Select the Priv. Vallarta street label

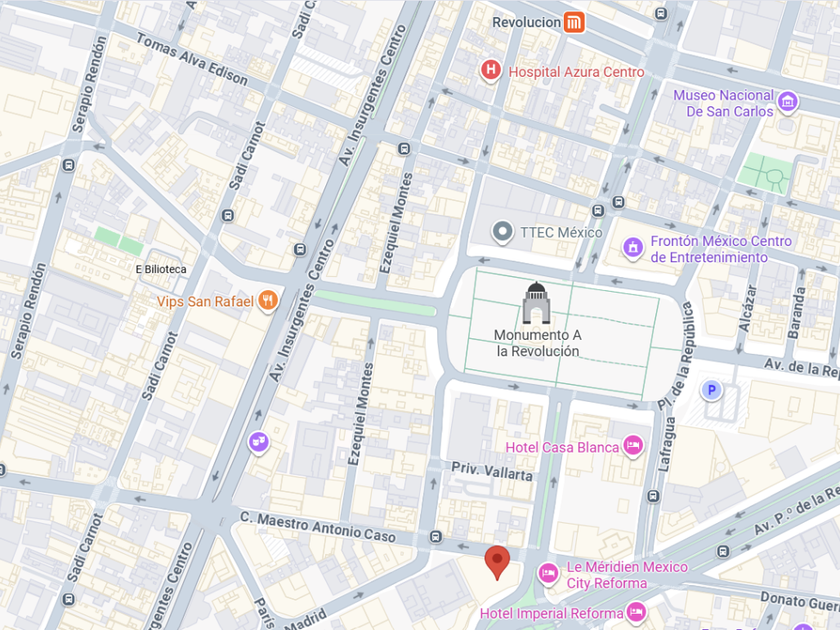point(492,471)
